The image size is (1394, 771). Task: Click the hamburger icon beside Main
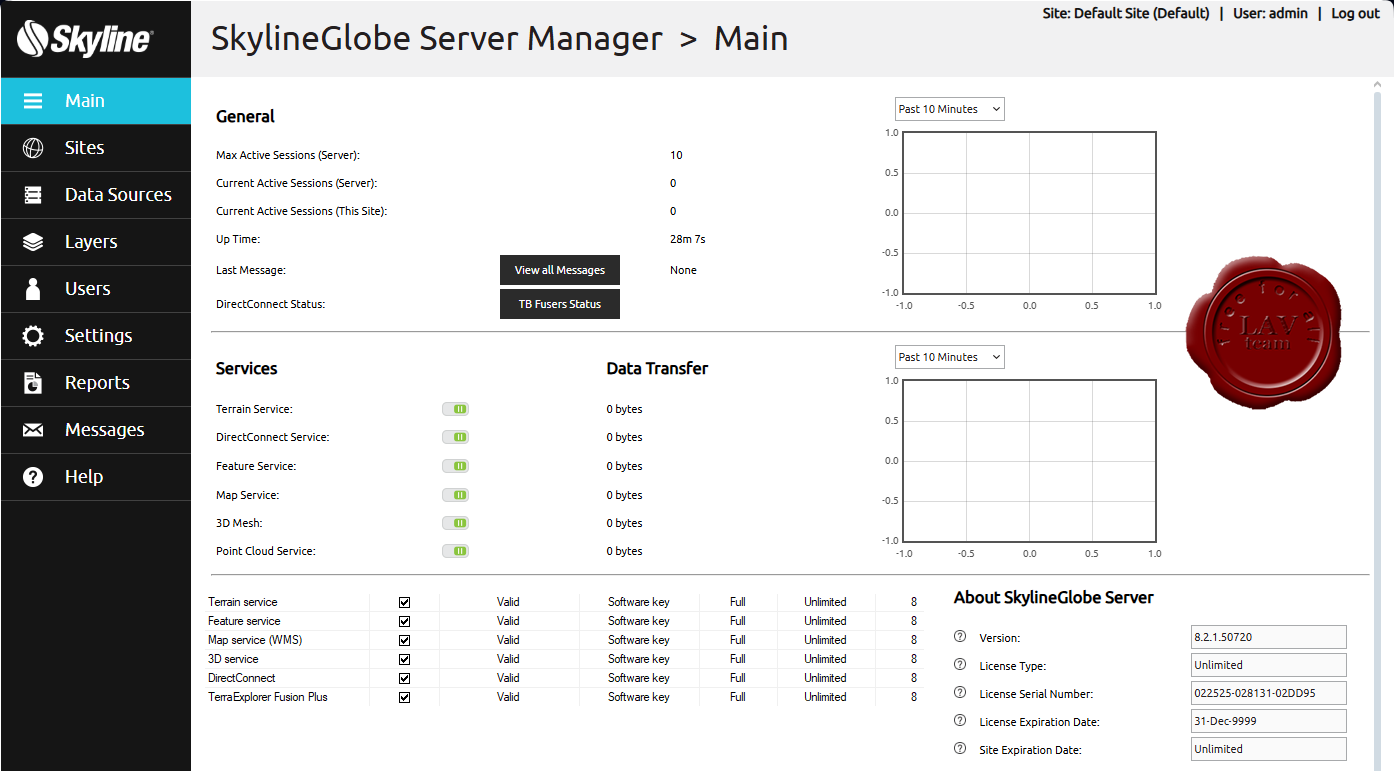point(33,101)
